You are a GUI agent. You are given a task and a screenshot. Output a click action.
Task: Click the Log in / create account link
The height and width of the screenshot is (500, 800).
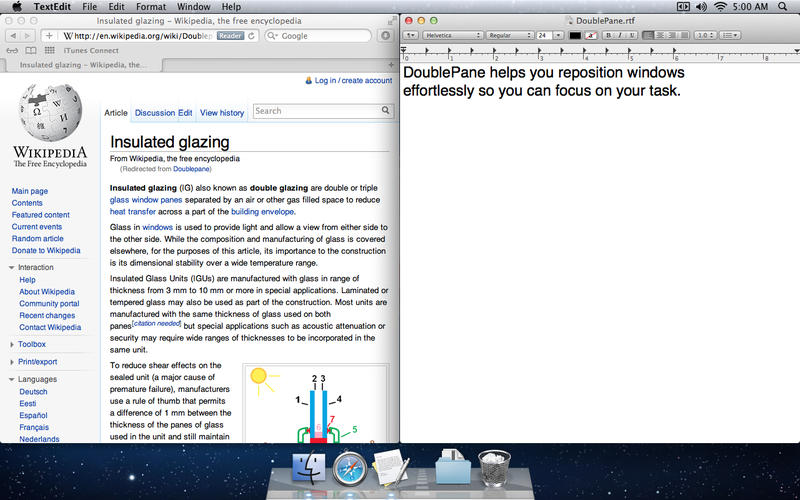click(353, 80)
